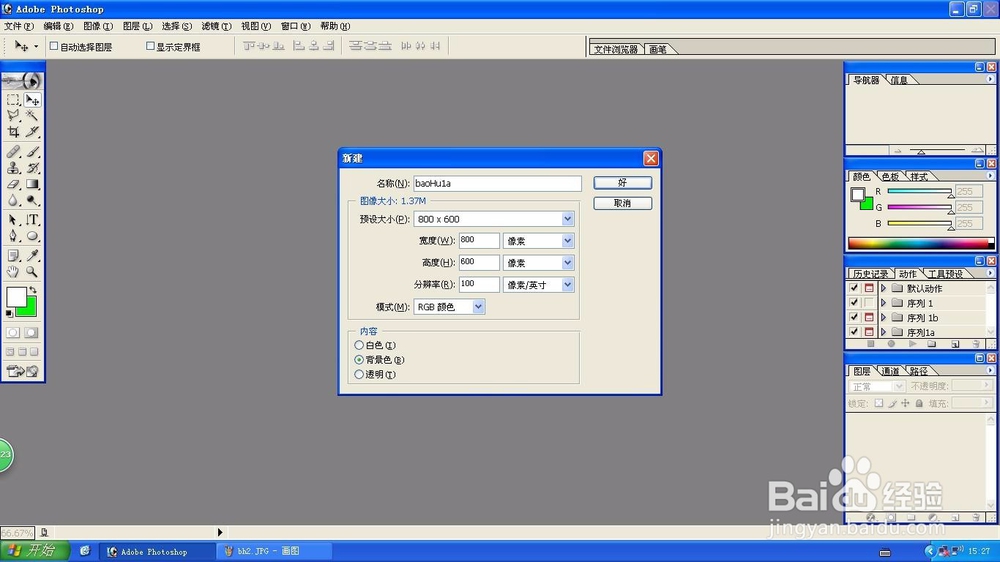Open height units dropdown
1000x562 pixels.
point(567,263)
